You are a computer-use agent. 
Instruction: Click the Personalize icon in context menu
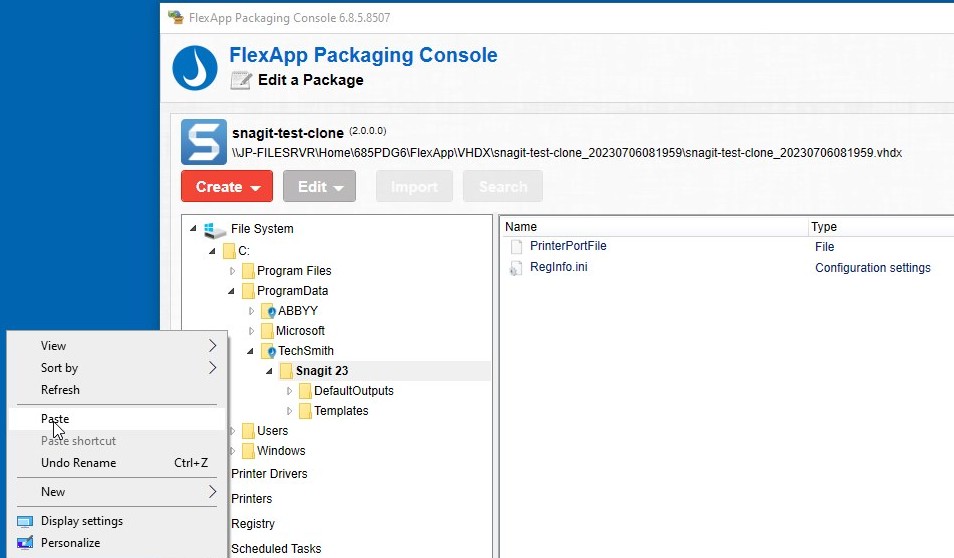point(25,543)
